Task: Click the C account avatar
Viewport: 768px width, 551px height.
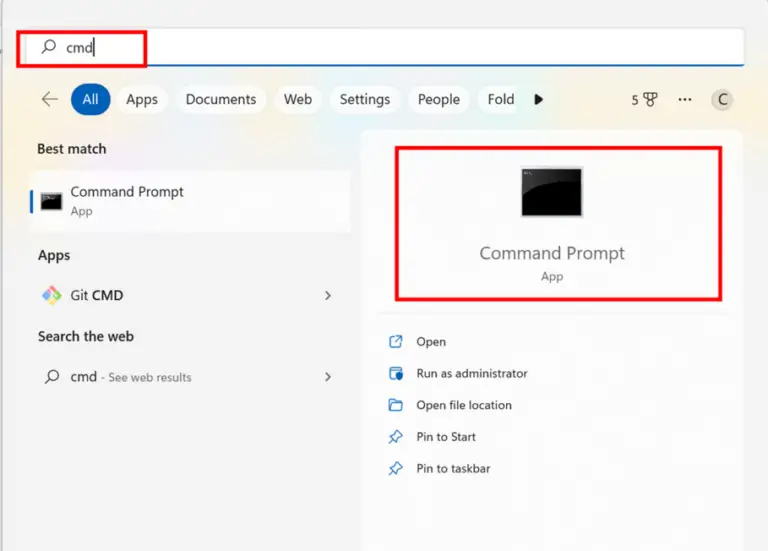Action: coord(722,99)
